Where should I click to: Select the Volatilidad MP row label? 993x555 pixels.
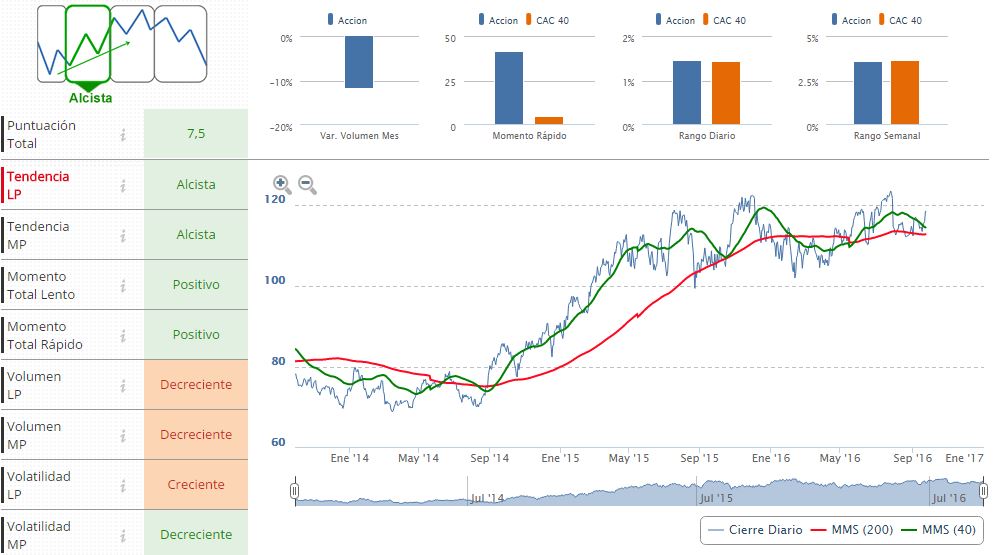pos(39,535)
